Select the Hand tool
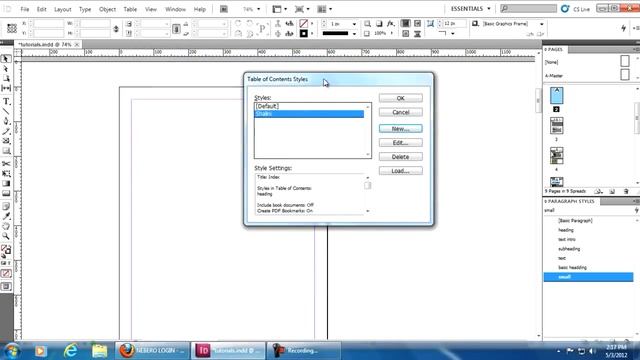This screenshot has height=360, width=640. pyautogui.click(x=6, y=226)
